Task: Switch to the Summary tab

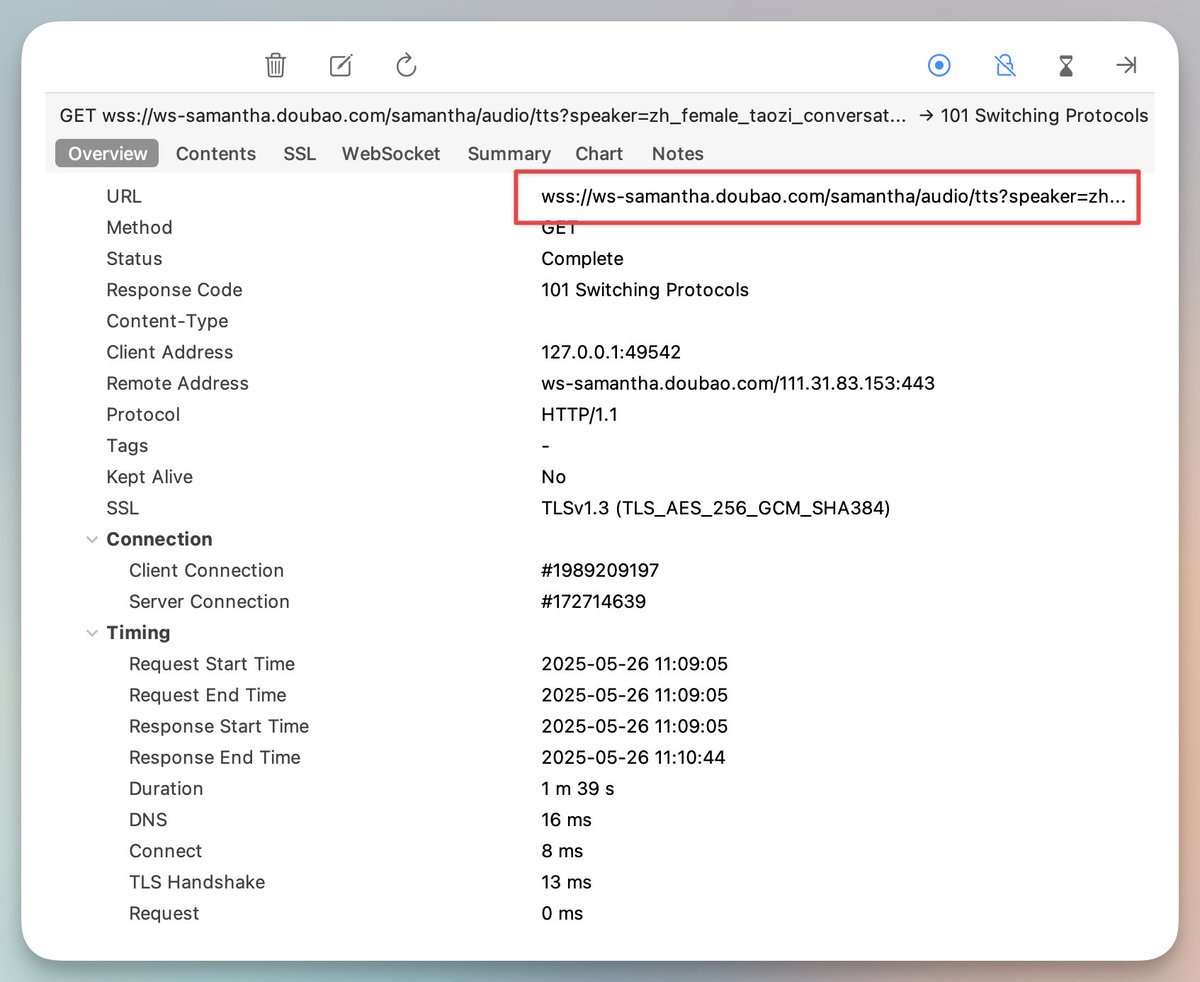Action: click(x=509, y=153)
